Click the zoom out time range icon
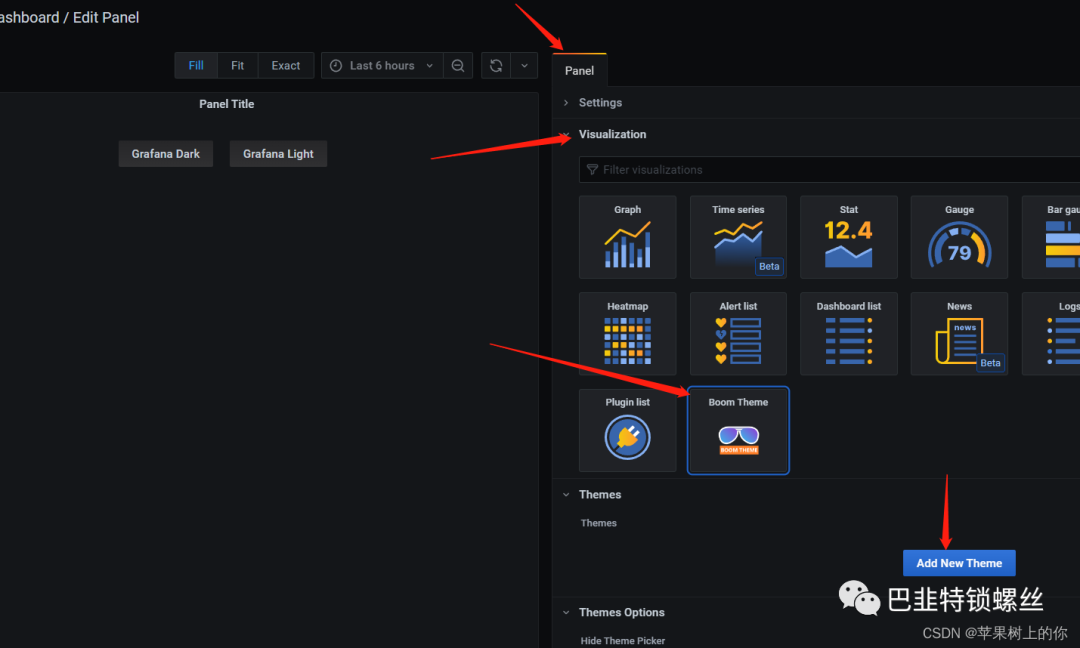This screenshot has height=648, width=1080. [458, 65]
